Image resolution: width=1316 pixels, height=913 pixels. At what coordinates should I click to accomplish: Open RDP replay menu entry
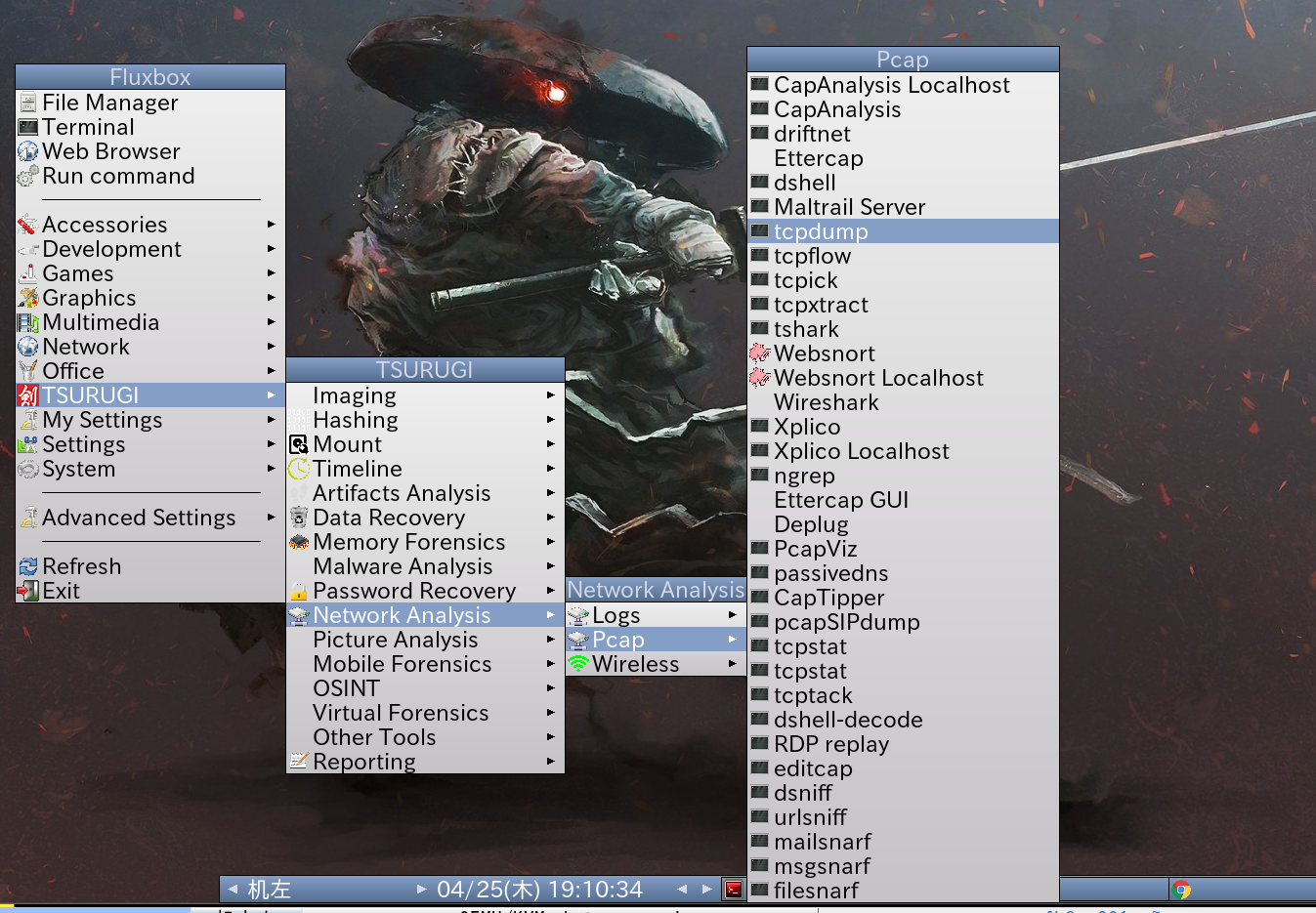903,744
